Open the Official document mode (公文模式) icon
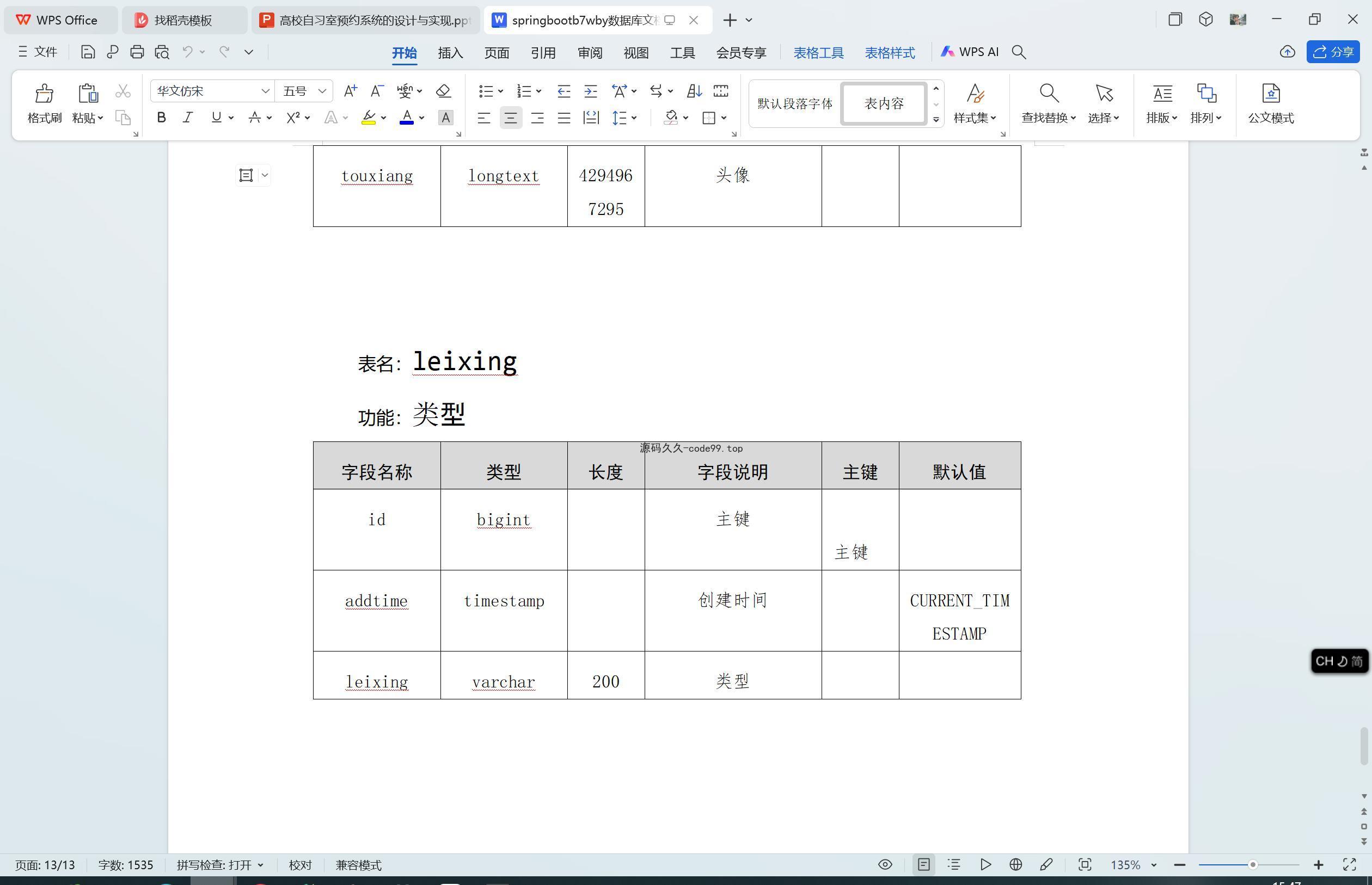The height and width of the screenshot is (885, 1372). 1271,93
